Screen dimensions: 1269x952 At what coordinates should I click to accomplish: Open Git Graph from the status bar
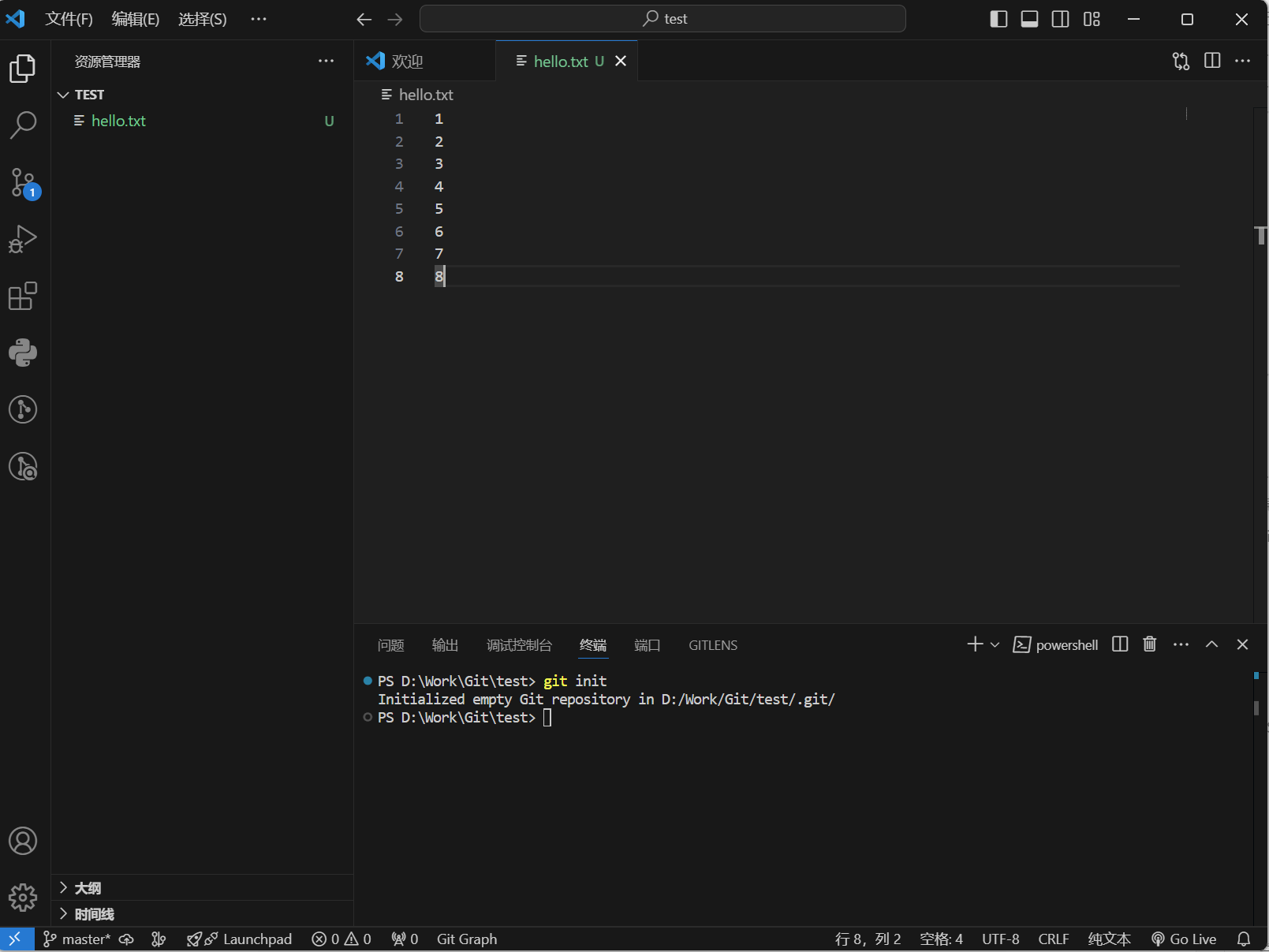pyautogui.click(x=467, y=939)
